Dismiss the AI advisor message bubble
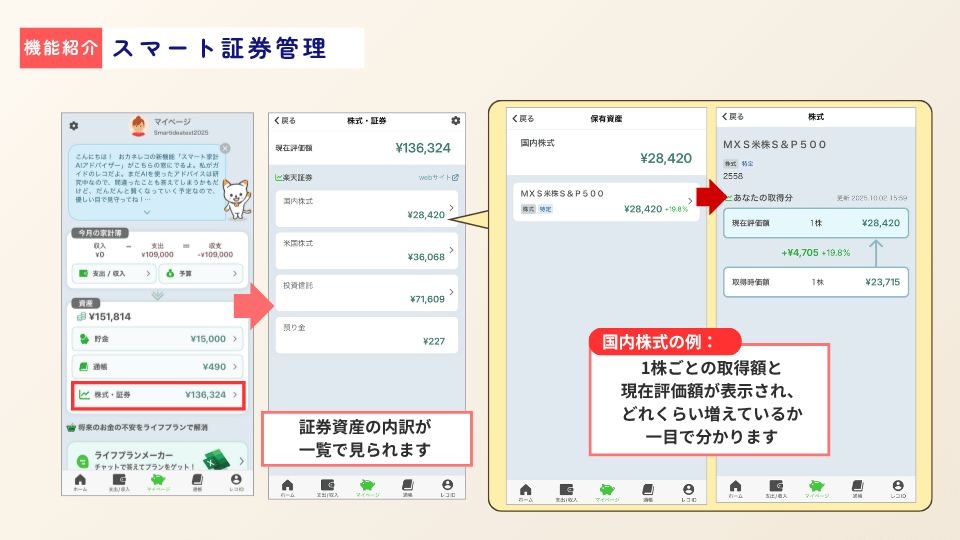Image resolution: width=960 pixels, height=540 pixels. [225, 148]
